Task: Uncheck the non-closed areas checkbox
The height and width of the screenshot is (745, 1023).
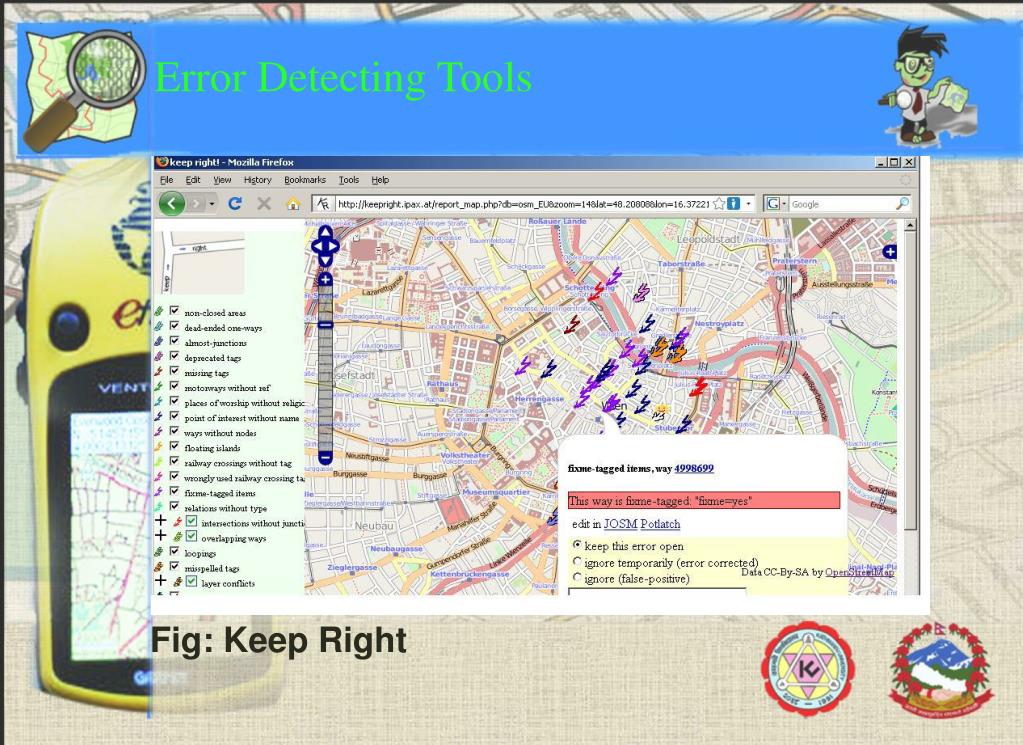Action: point(174,310)
